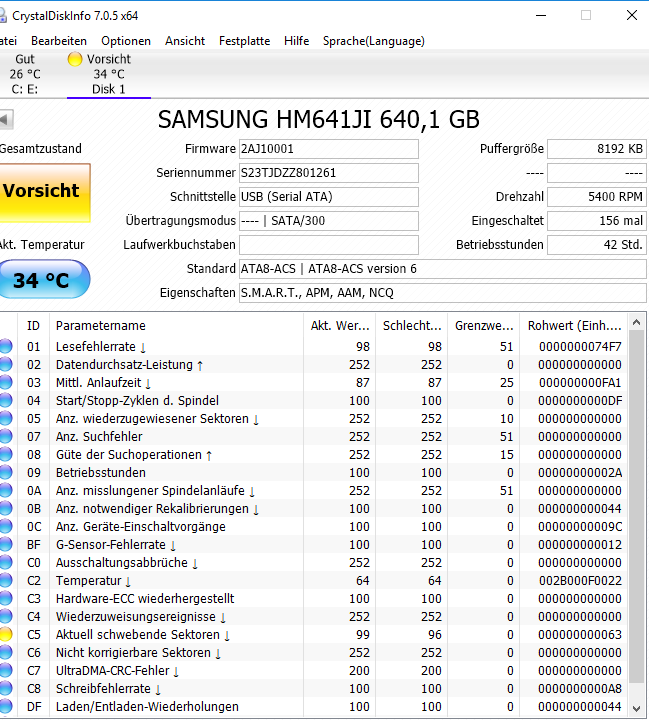Click the Firmware field 2AJ10001
This screenshot has width=649, height=720.
(329, 149)
